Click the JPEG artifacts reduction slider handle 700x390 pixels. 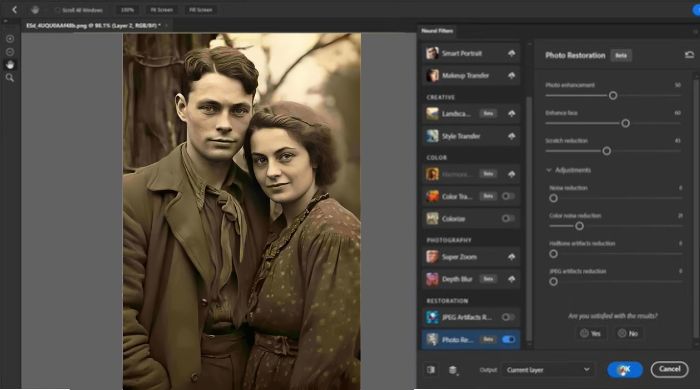click(554, 282)
